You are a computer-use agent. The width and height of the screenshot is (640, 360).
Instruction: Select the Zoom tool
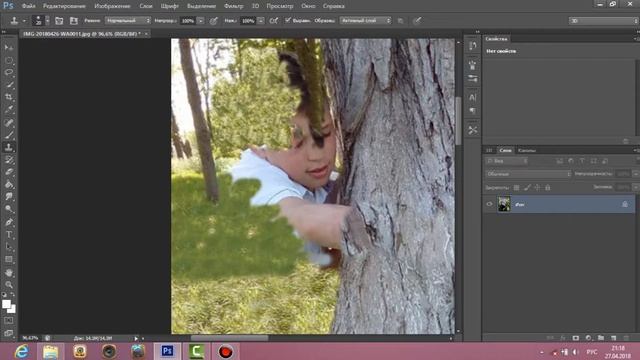(9, 284)
